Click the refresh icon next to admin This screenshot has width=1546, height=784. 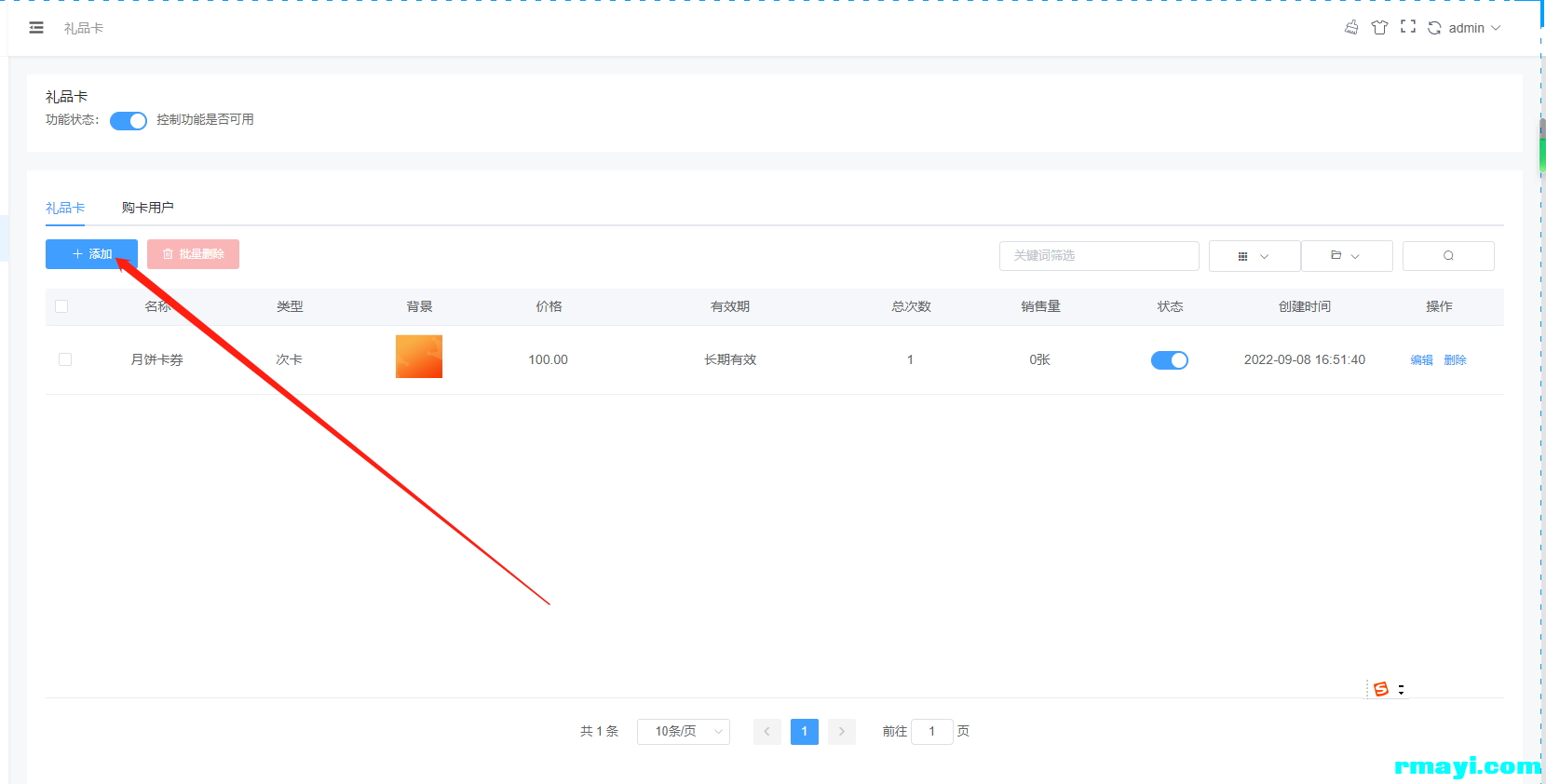[1434, 28]
